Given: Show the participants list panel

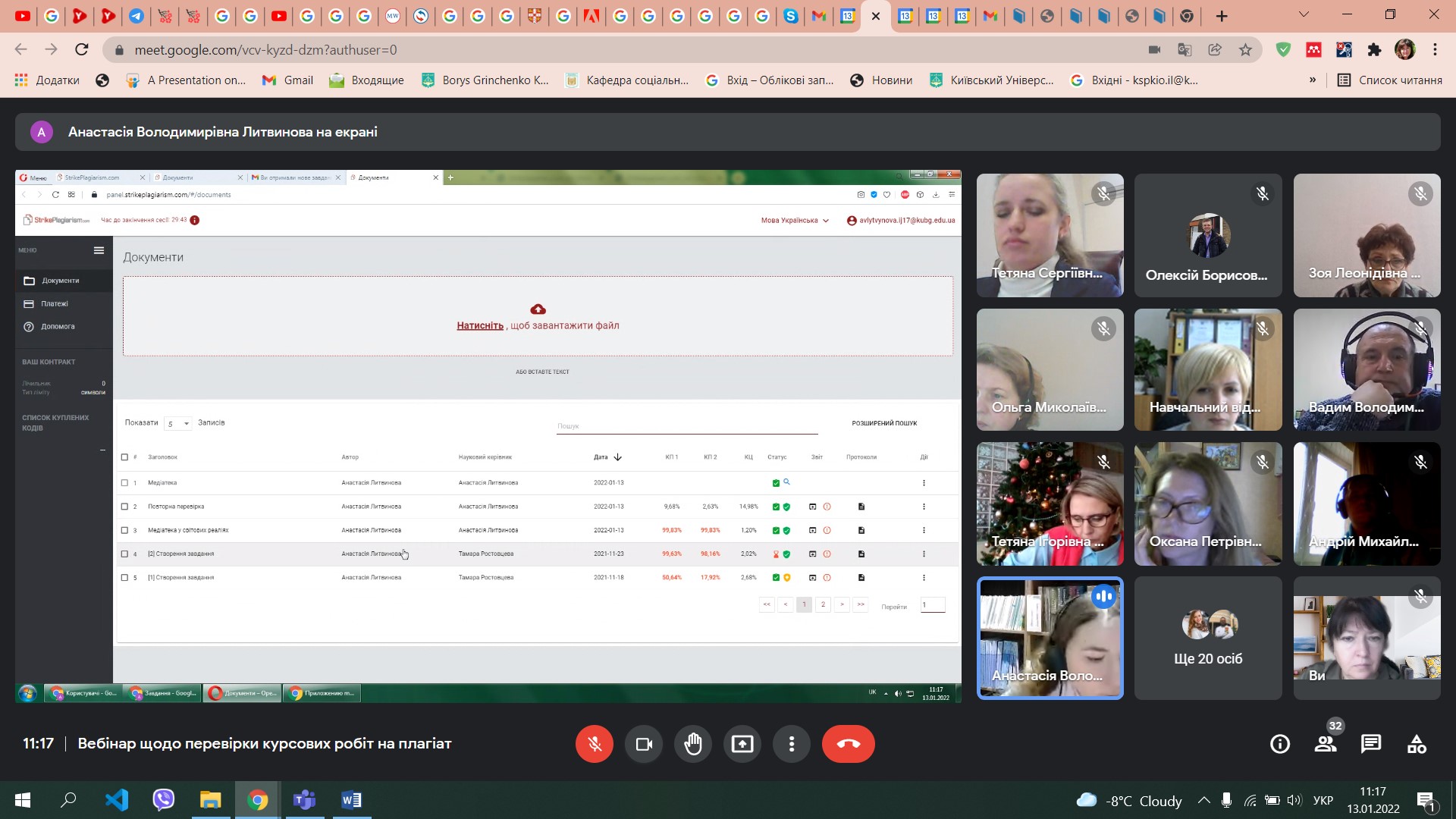Looking at the screenshot, I should [1326, 745].
